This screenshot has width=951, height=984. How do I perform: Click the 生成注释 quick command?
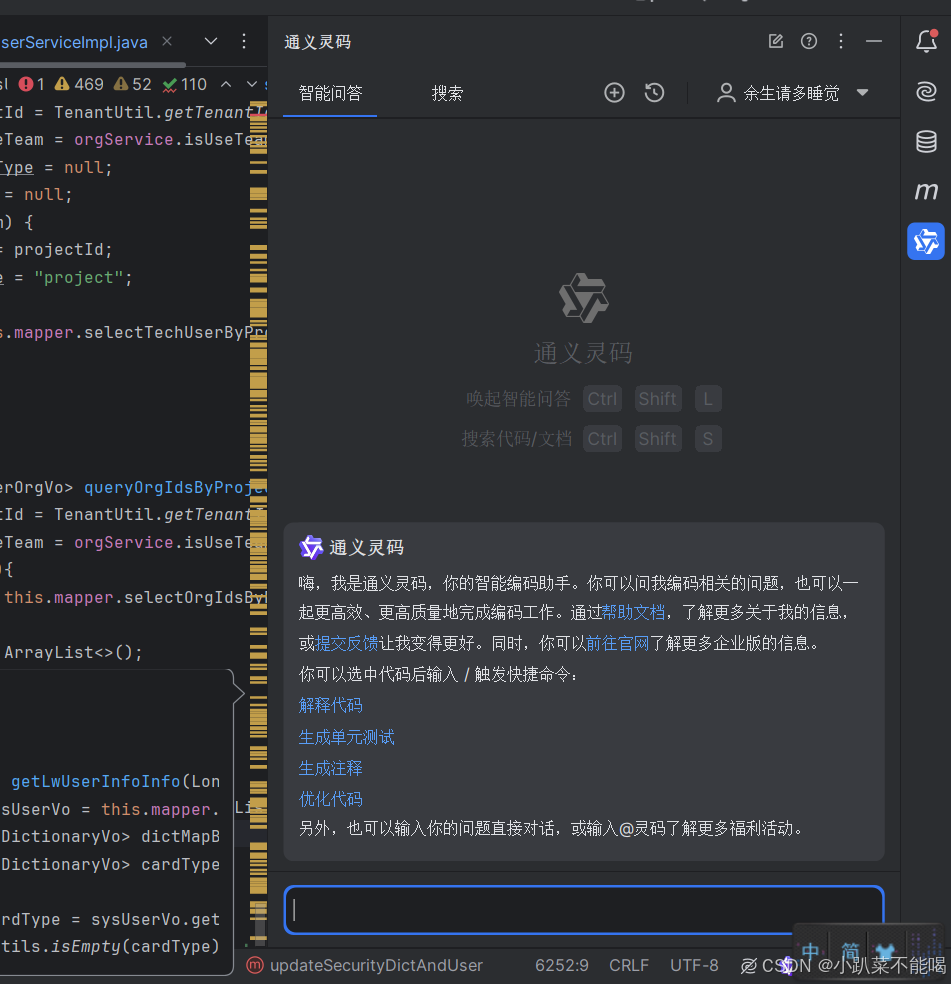(x=330, y=768)
